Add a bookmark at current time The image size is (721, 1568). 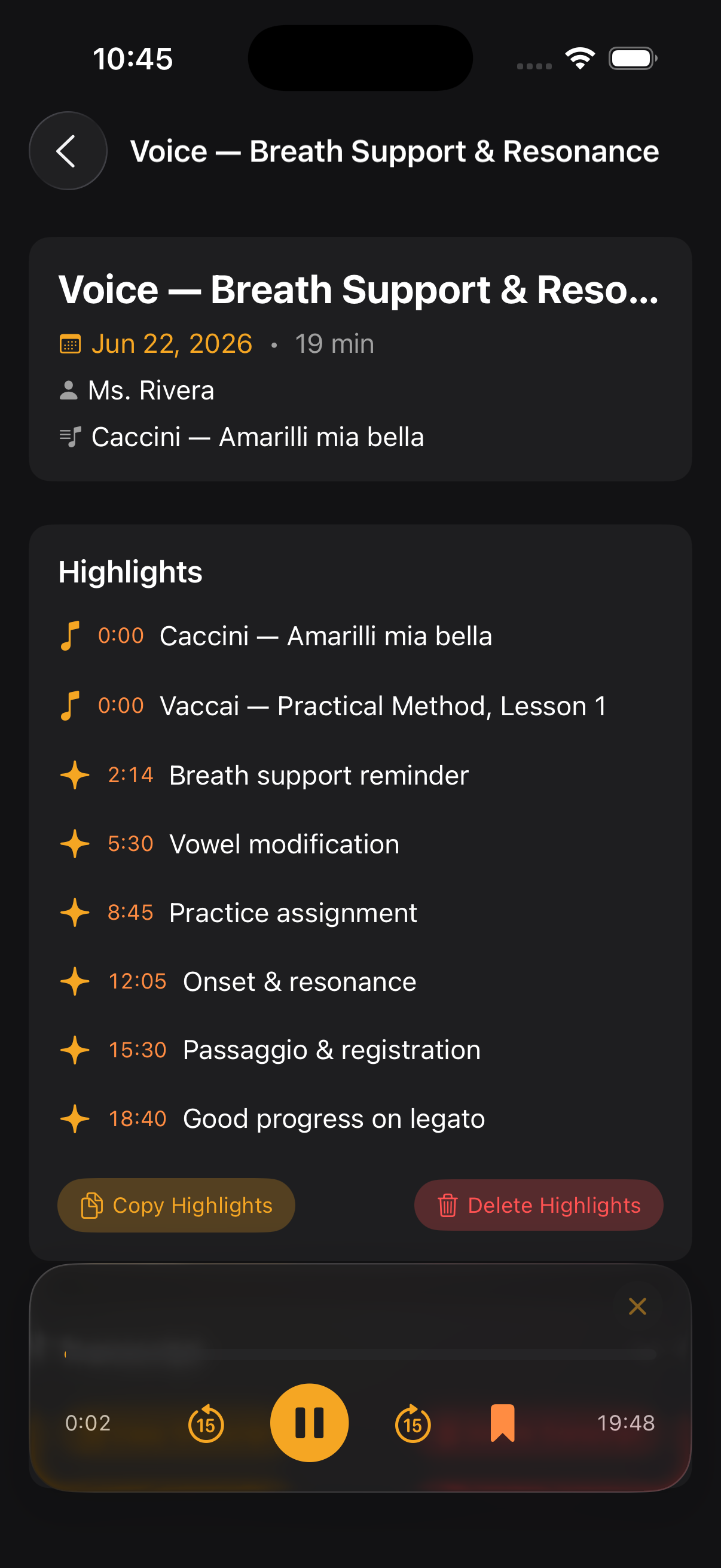coord(503,1423)
